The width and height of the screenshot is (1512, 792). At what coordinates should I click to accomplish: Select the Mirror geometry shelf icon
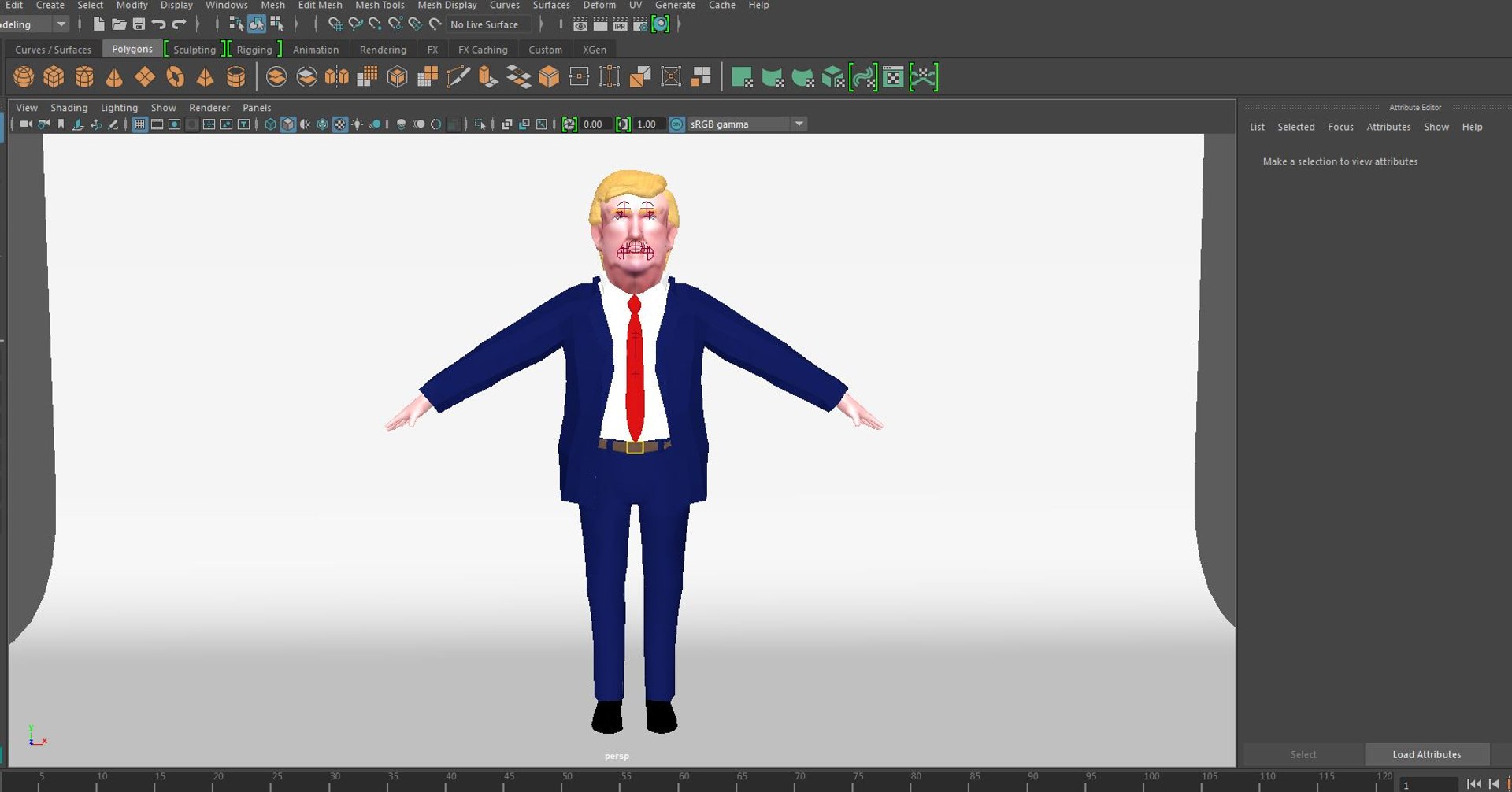pos(337,77)
